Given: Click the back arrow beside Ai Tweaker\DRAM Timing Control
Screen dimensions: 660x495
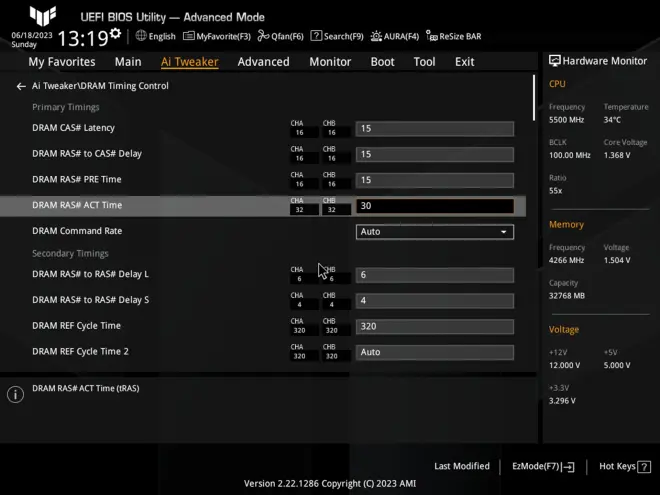Looking at the screenshot, I should [21, 86].
